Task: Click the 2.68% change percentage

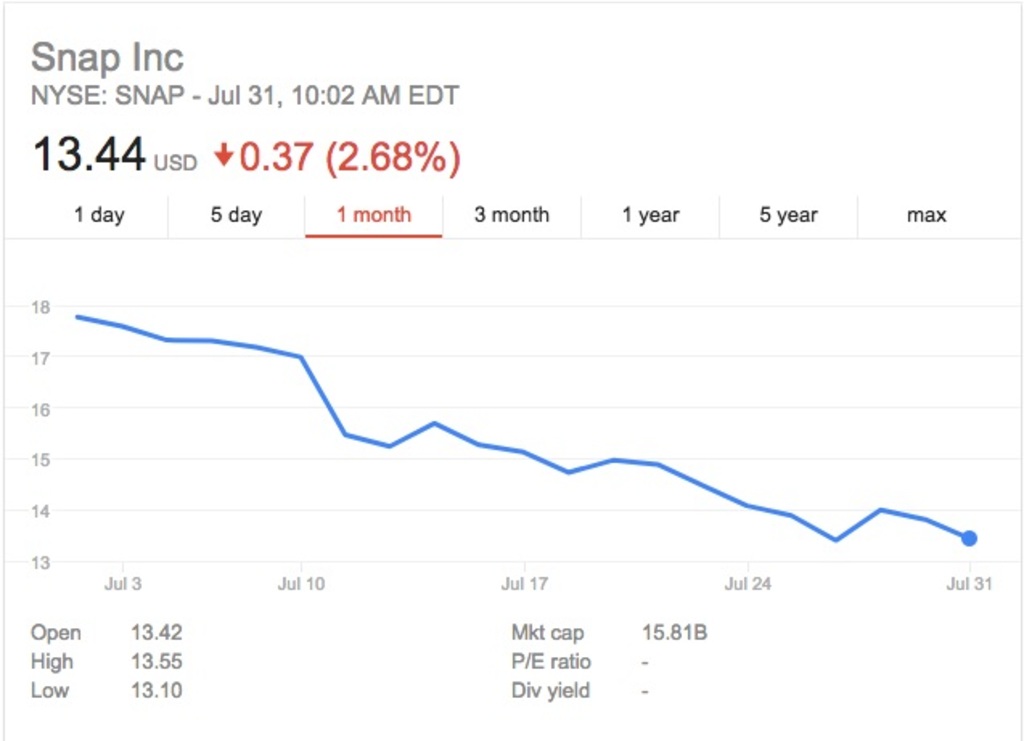Action: coord(400,157)
